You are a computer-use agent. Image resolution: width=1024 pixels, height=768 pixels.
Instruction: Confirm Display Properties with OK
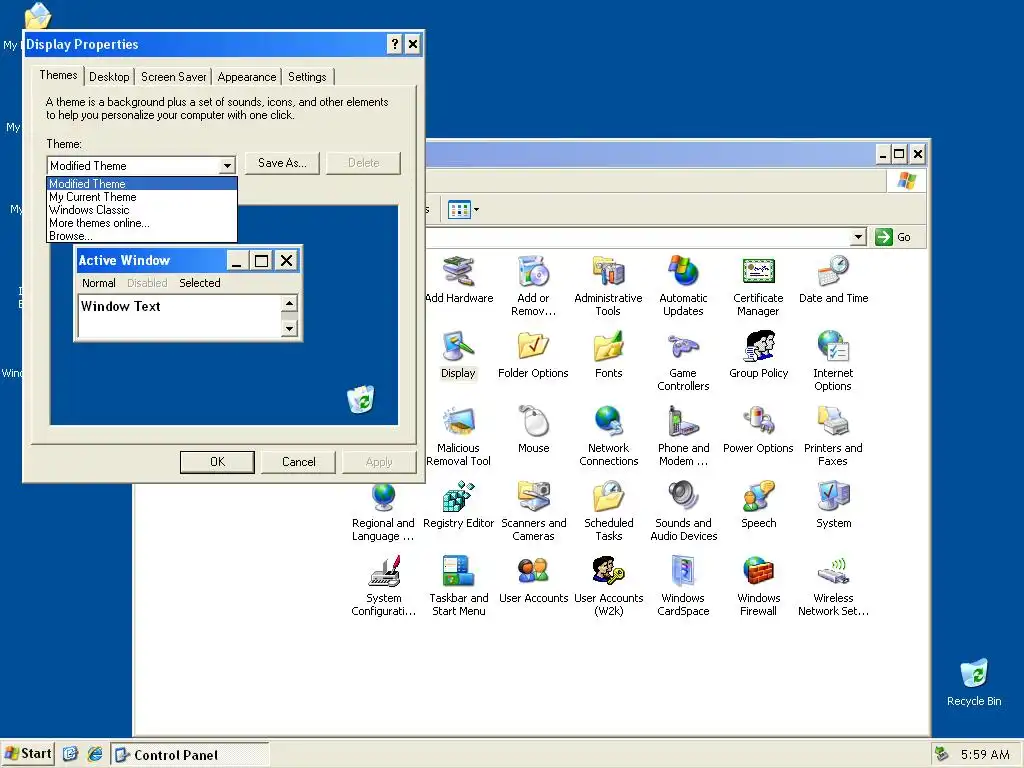coord(217,462)
